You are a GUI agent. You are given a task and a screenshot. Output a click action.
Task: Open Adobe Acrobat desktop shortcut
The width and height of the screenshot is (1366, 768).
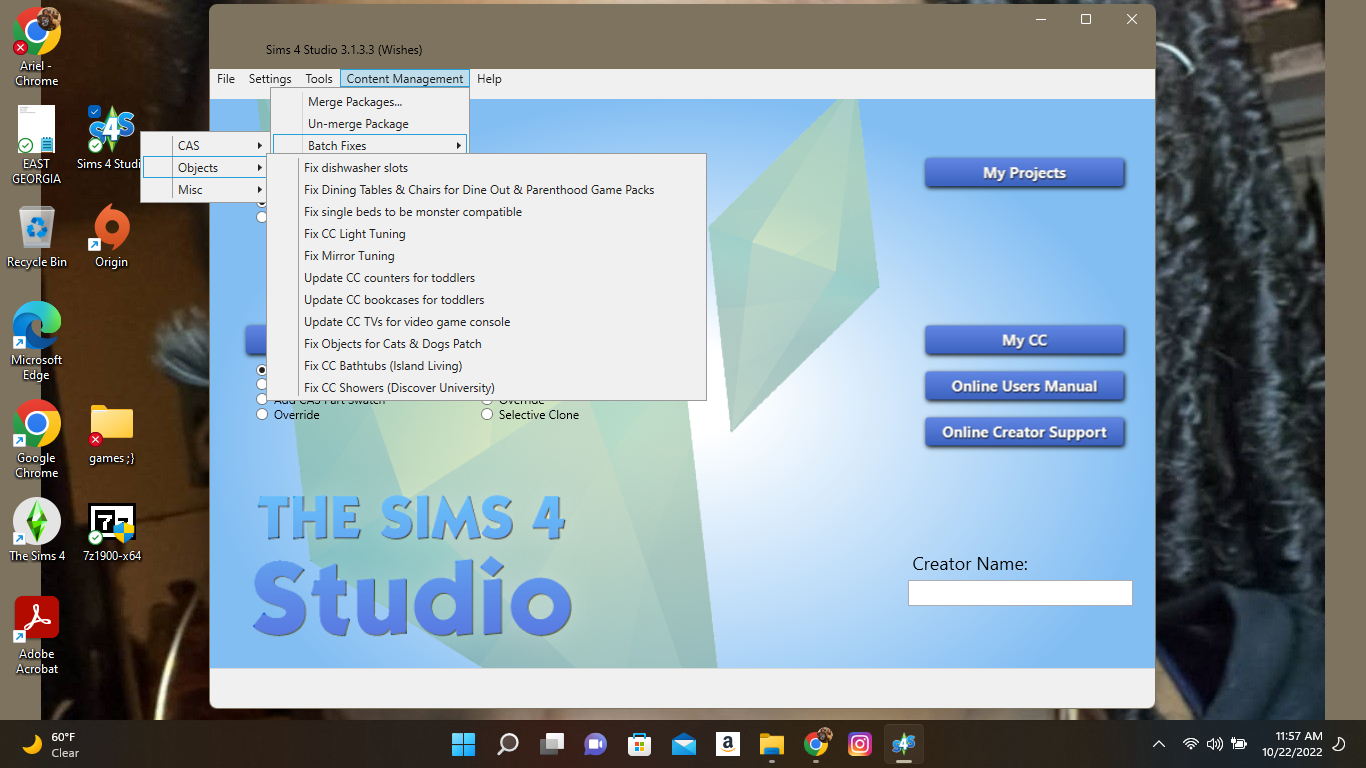(37, 635)
